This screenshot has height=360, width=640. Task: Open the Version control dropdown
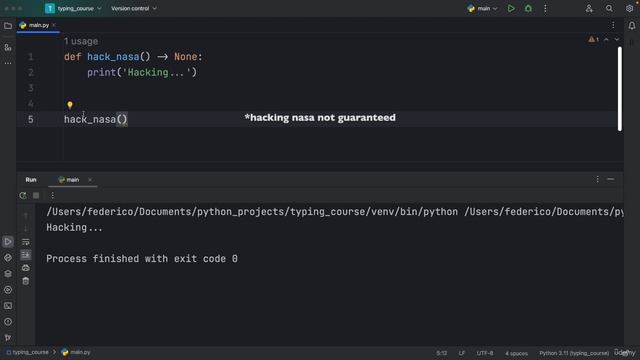click(133, 8)
